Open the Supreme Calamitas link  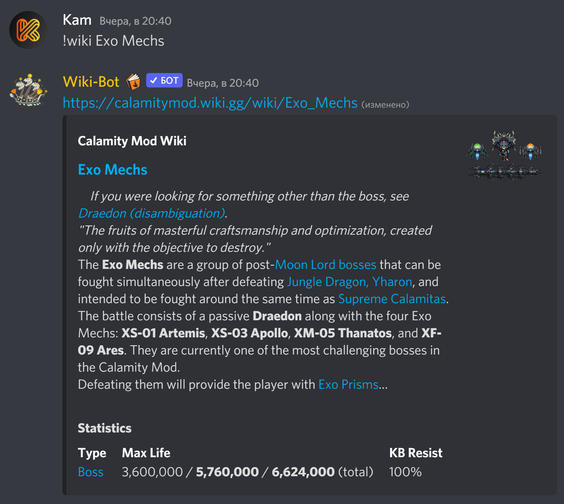[392, 299]
